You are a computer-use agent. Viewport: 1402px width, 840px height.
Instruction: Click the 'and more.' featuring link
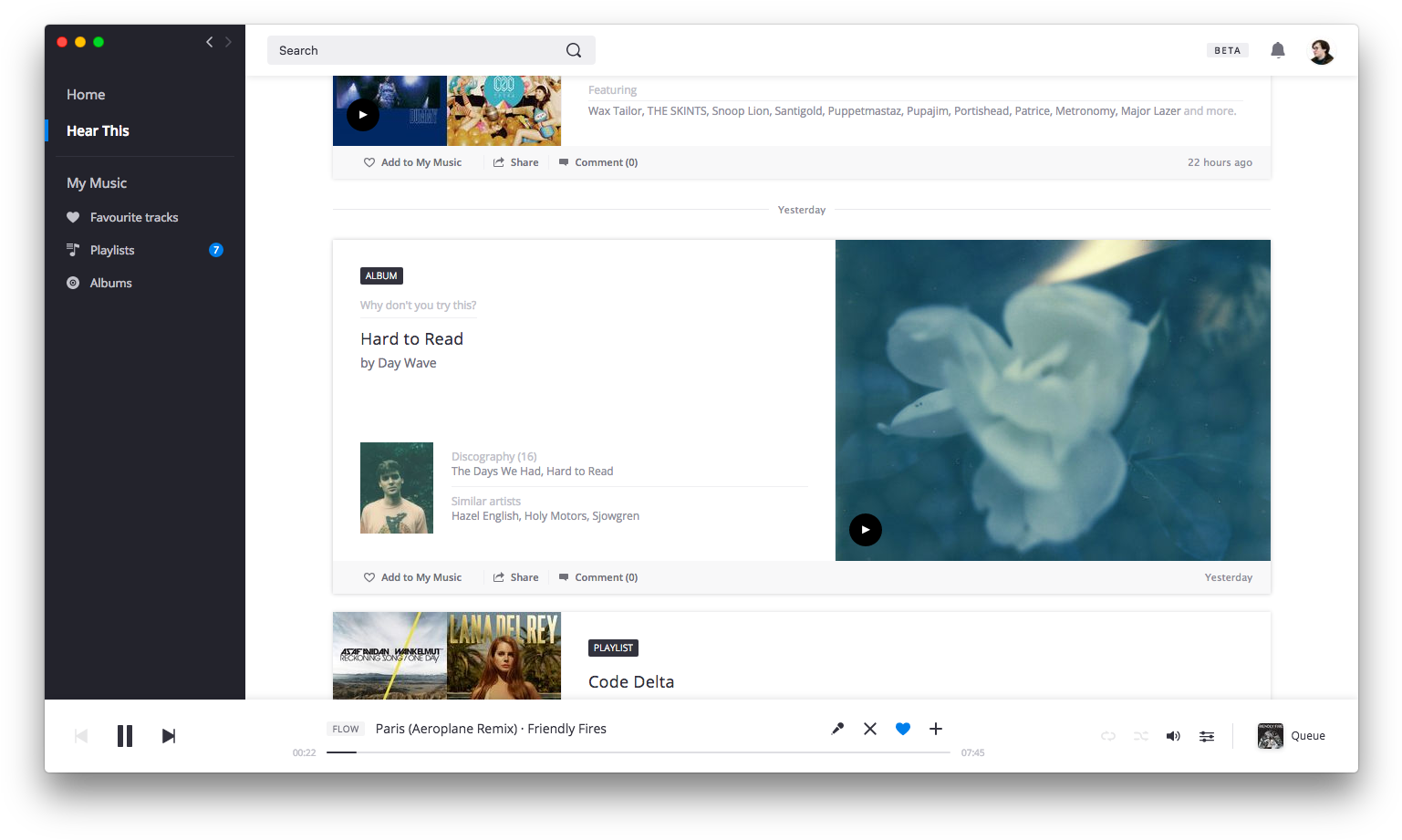pos(1210,111)
